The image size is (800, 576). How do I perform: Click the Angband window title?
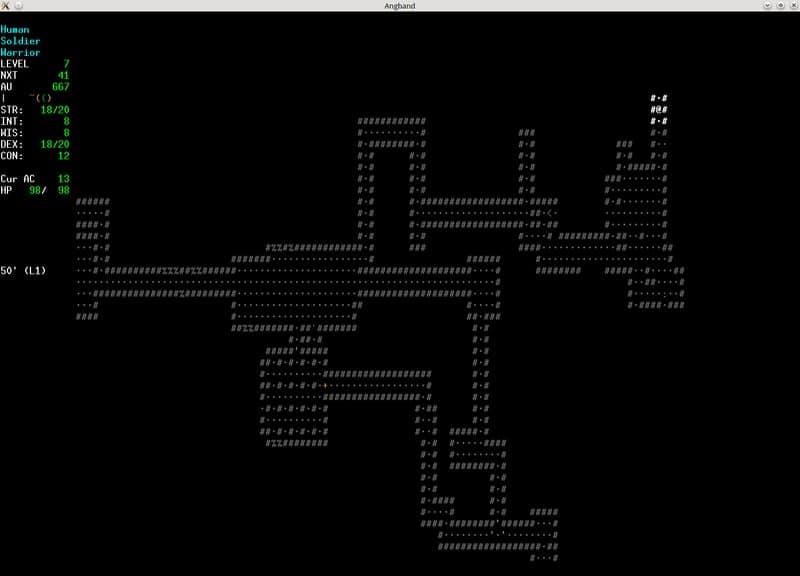pos(399,6)
